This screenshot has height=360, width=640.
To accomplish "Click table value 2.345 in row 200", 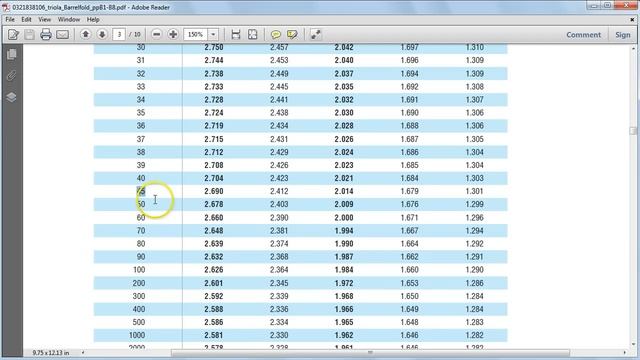I will click(x=279, y=283).
